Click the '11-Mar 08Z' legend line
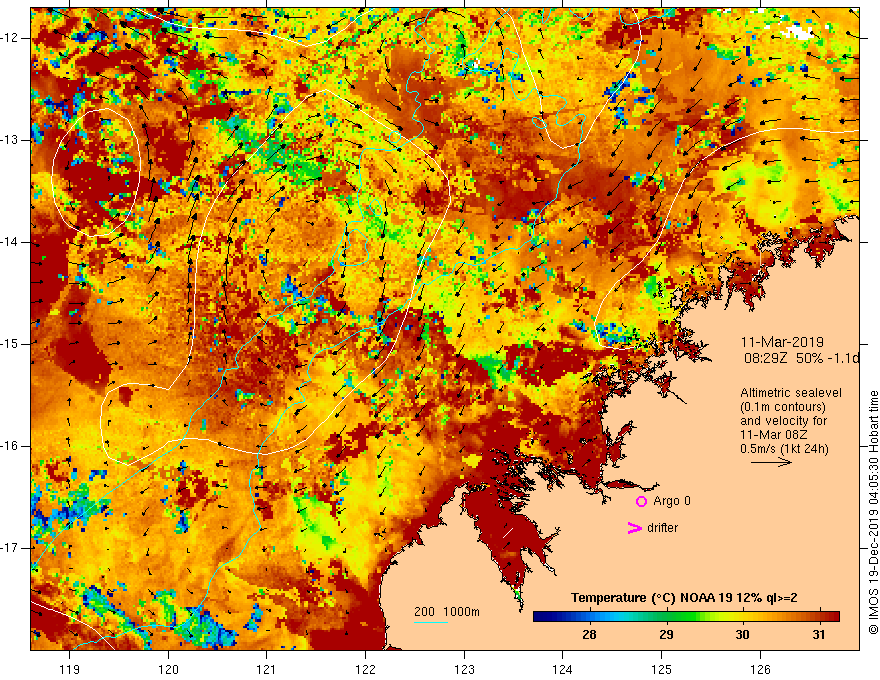Image resolution: width=880 pixels, height=680 pixels. 774,435
